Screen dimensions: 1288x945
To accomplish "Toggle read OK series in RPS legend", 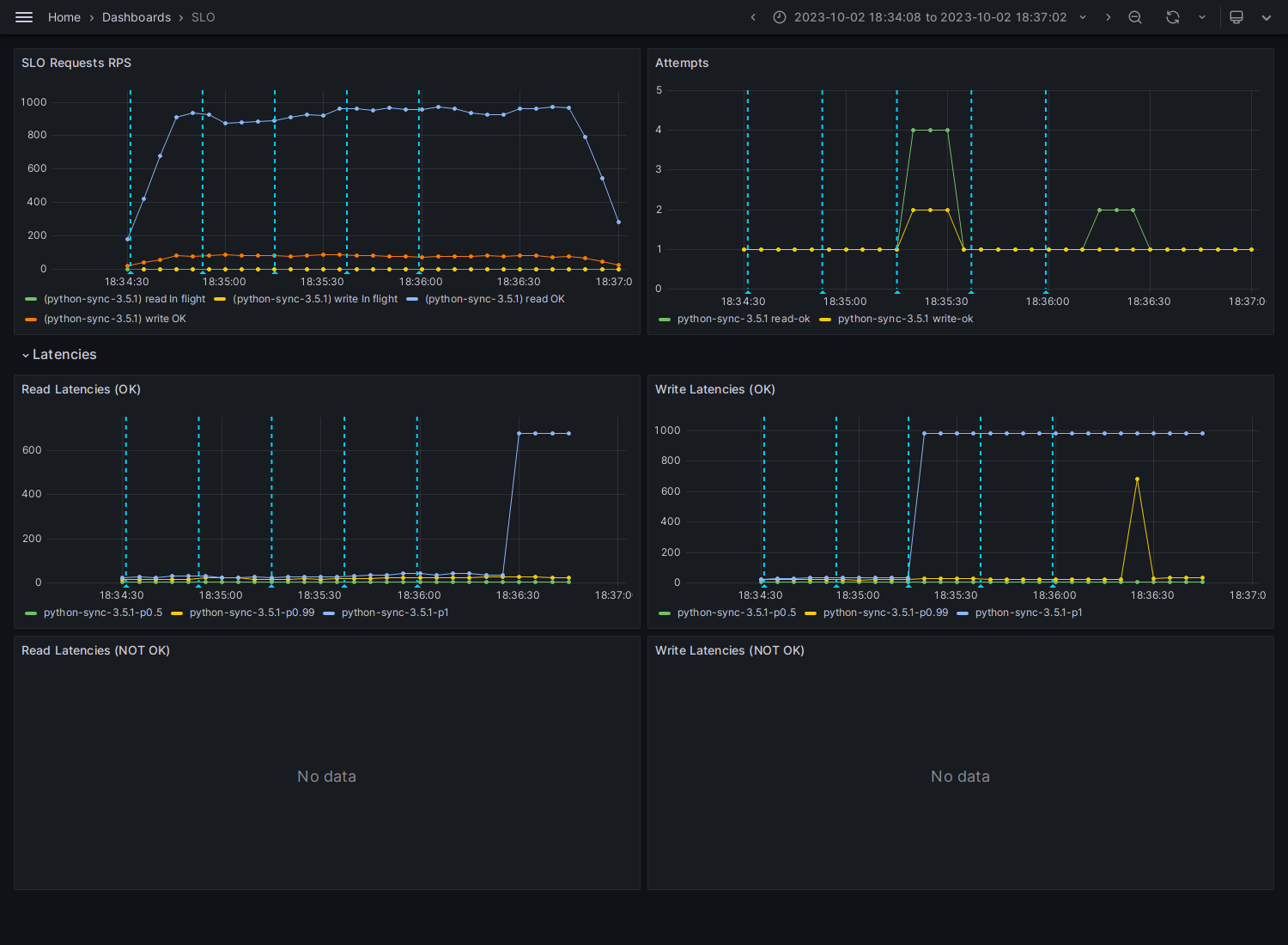I will [495, 299].
